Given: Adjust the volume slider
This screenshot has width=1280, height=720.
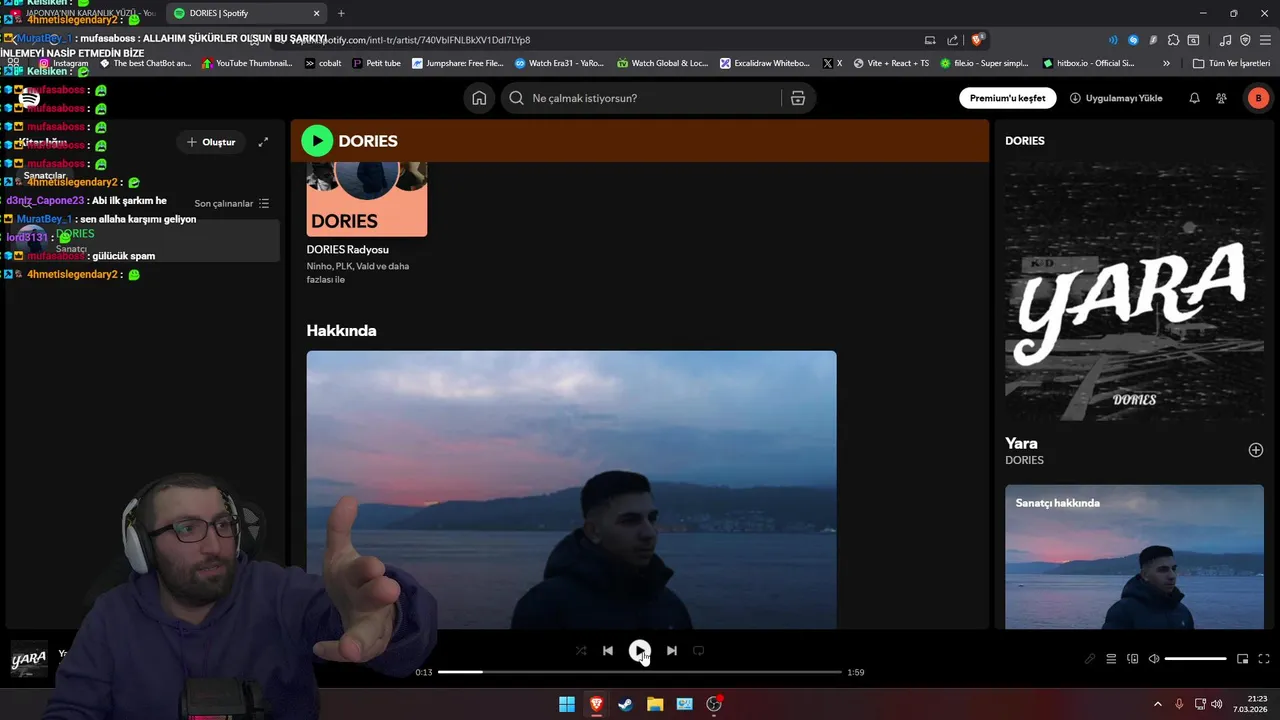Looking at the screenshot, I should pos(1196,659).
